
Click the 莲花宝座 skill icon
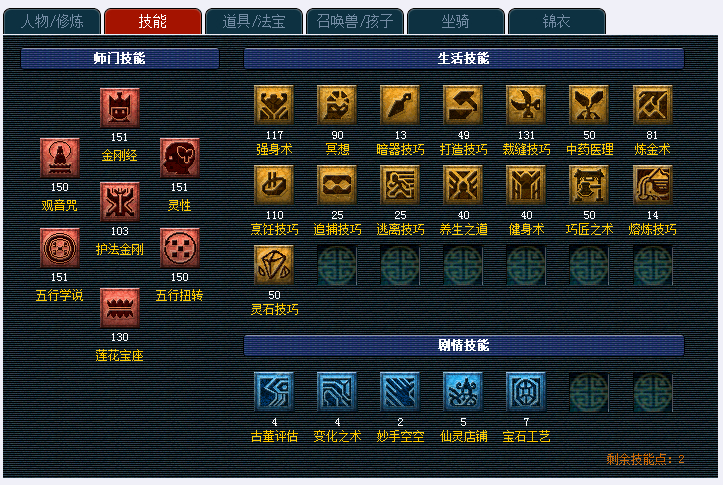coord(119,308)
